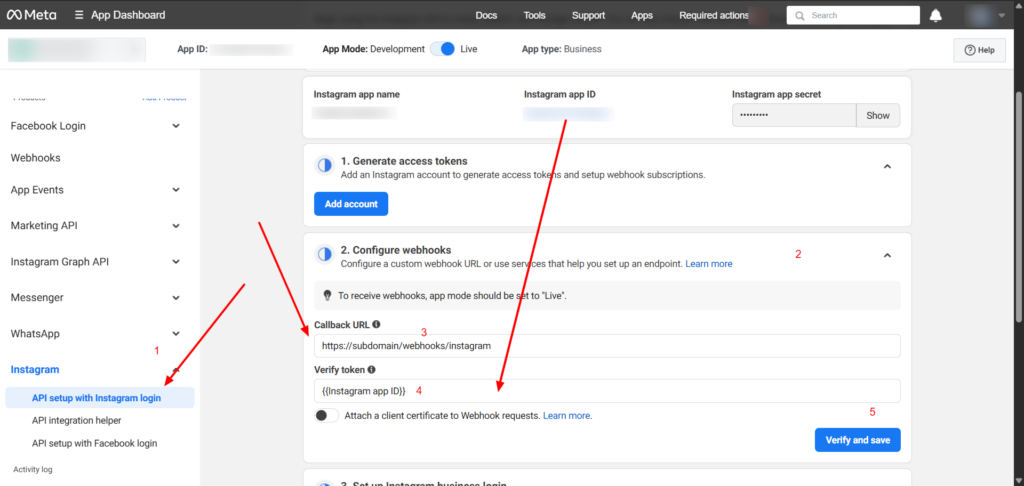Click the Callback URL input field
Image resolution: width=1024 pixels, height=486 pixels.
pos(607,346)
